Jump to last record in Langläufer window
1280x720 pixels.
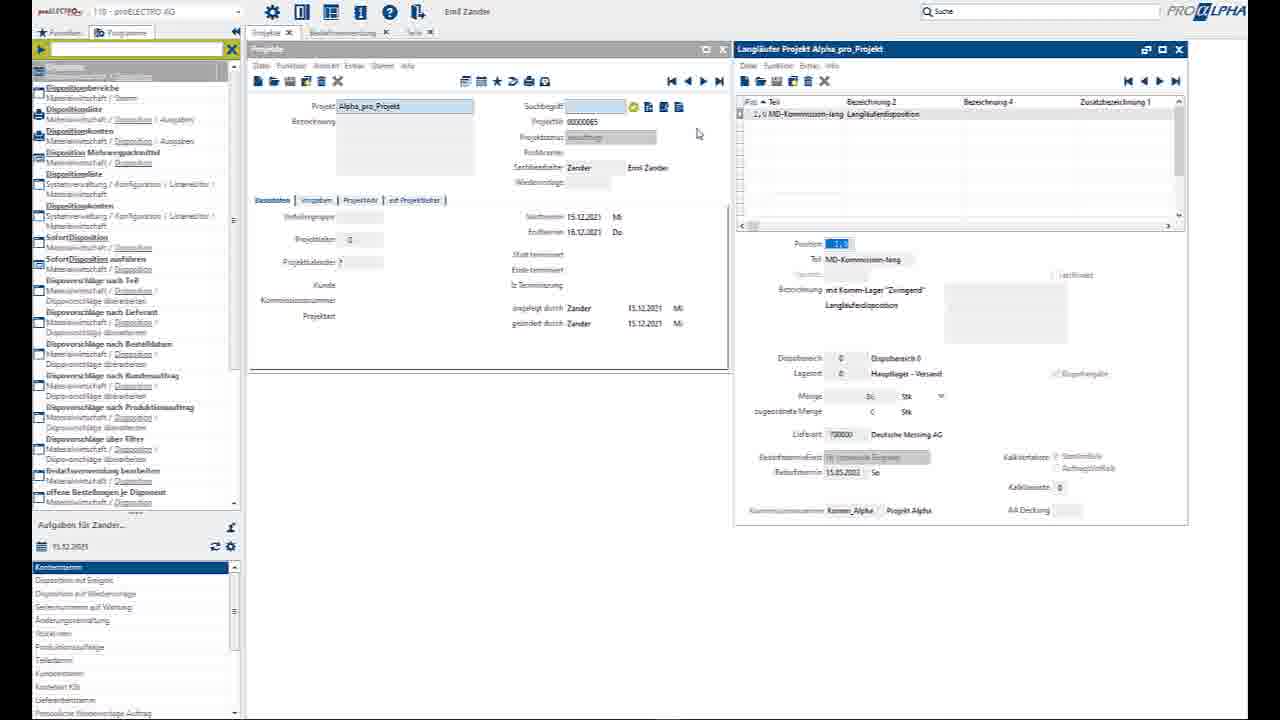(x=1176, y=81)
